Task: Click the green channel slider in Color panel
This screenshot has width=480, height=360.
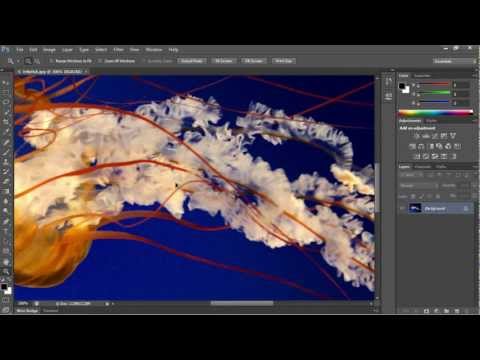Action: click(x=433, y=93)
